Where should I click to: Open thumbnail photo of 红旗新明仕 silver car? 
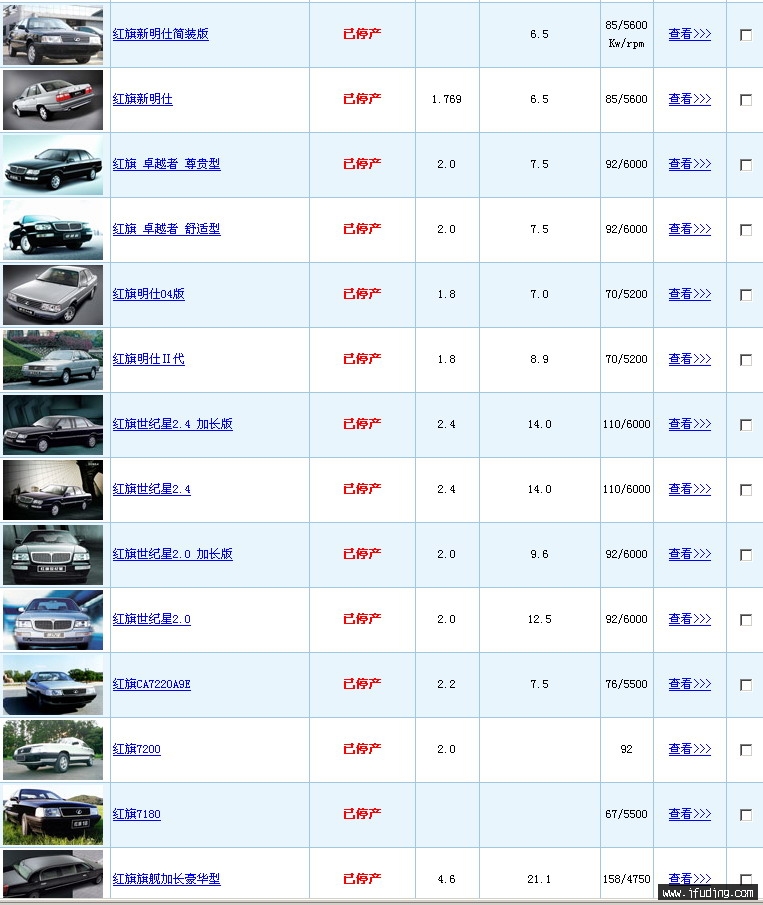(x=53, y=100)
